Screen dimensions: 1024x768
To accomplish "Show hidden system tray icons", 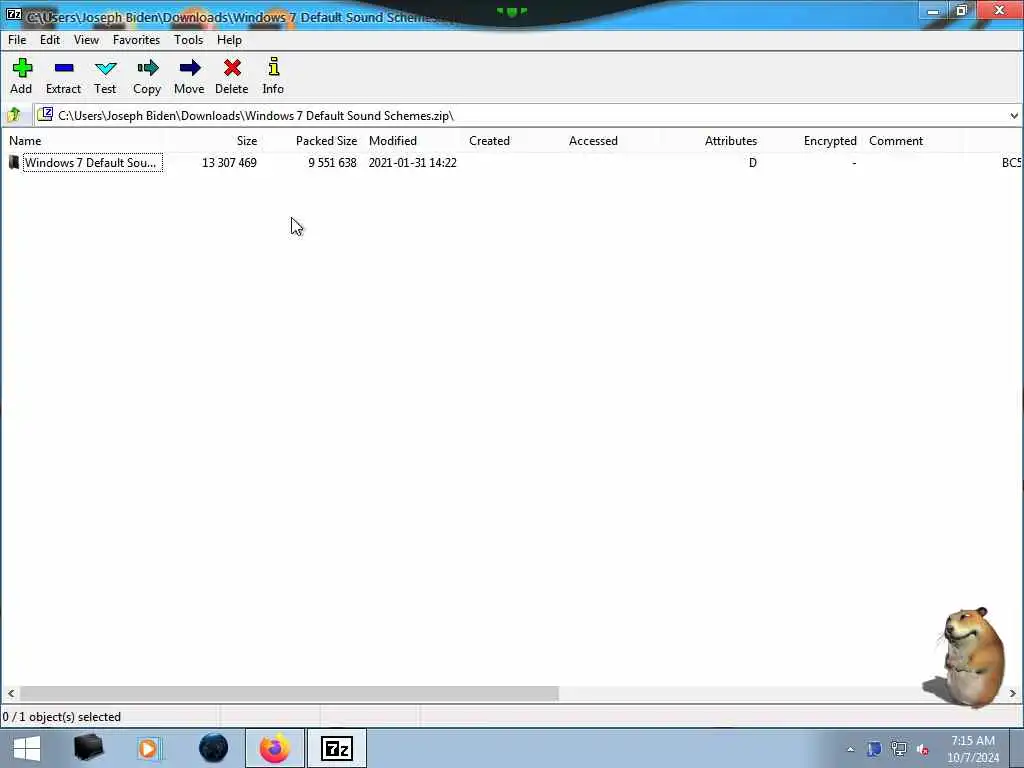I will coord(850,750).
